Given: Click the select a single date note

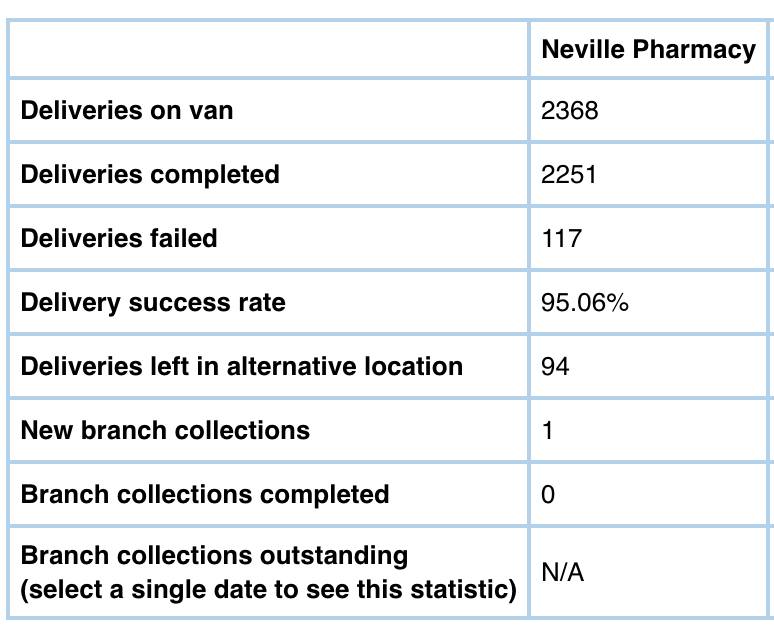Looking at the screenshot, I should [x=268, y=589].
